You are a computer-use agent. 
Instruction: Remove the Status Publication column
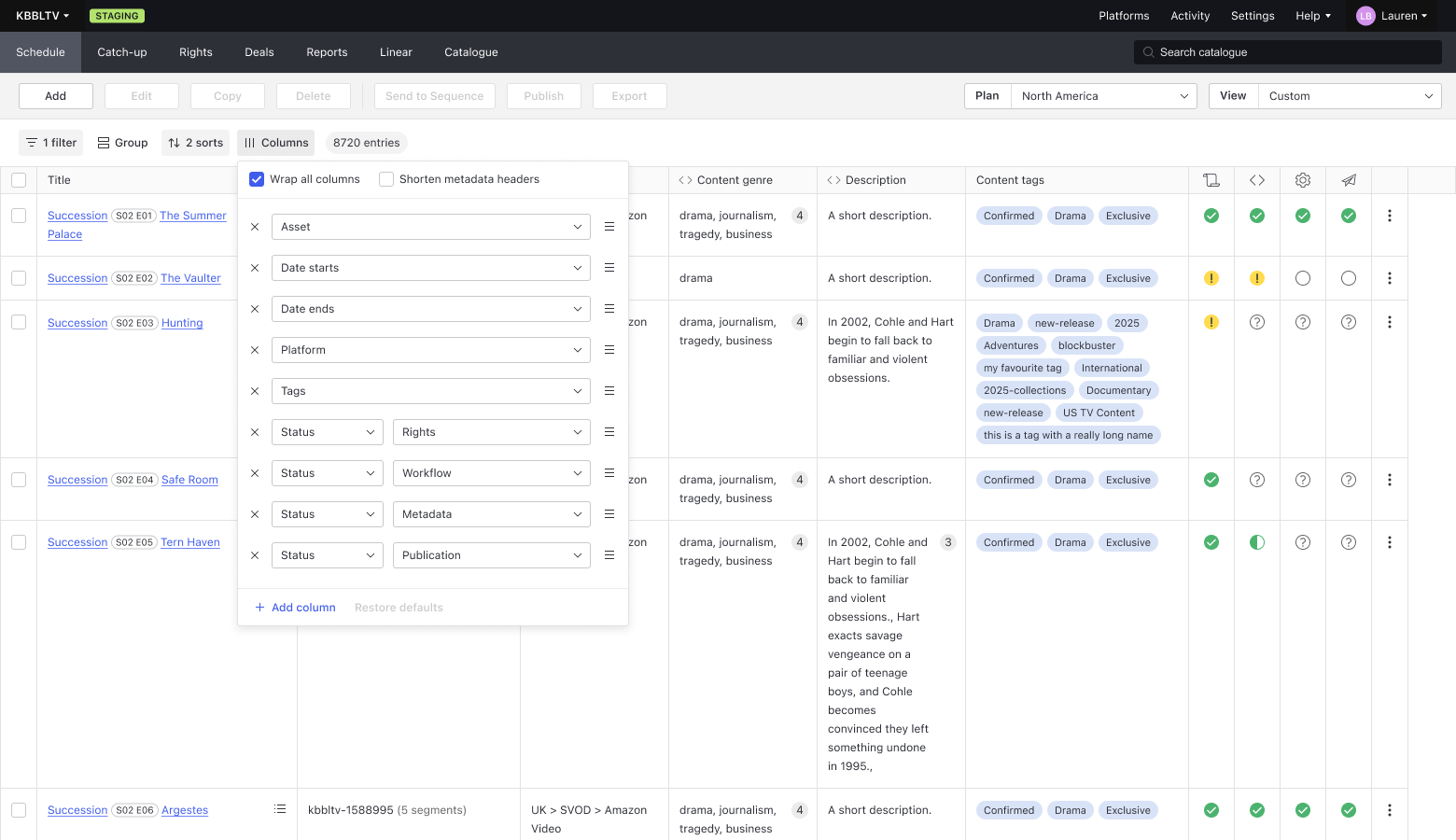click(255, 555)
